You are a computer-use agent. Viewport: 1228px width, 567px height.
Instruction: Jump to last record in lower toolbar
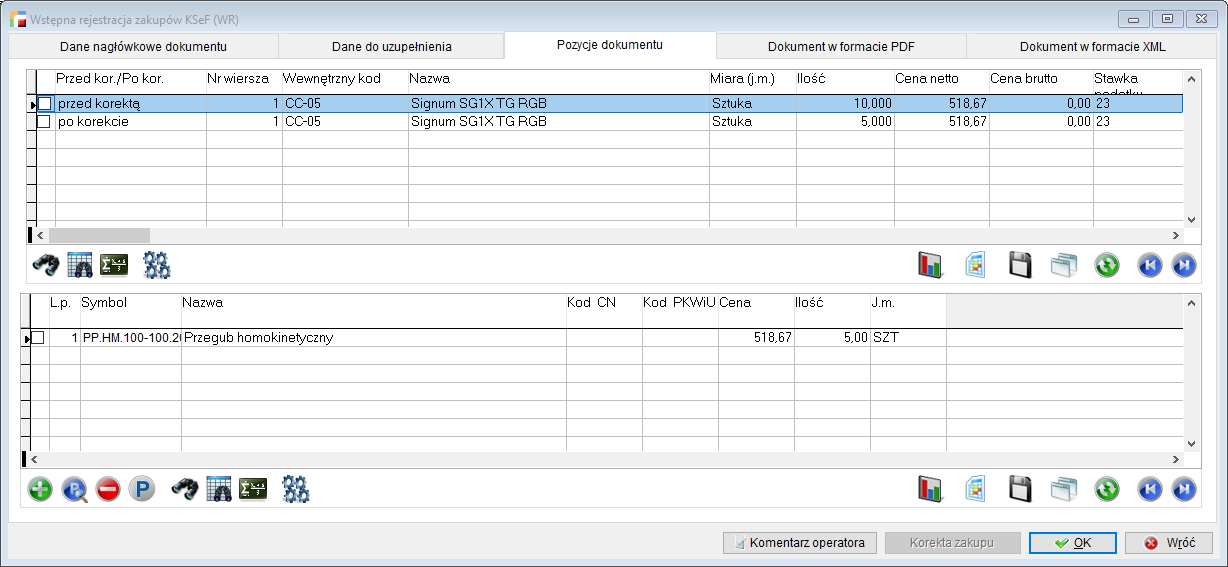(1184, 489)
